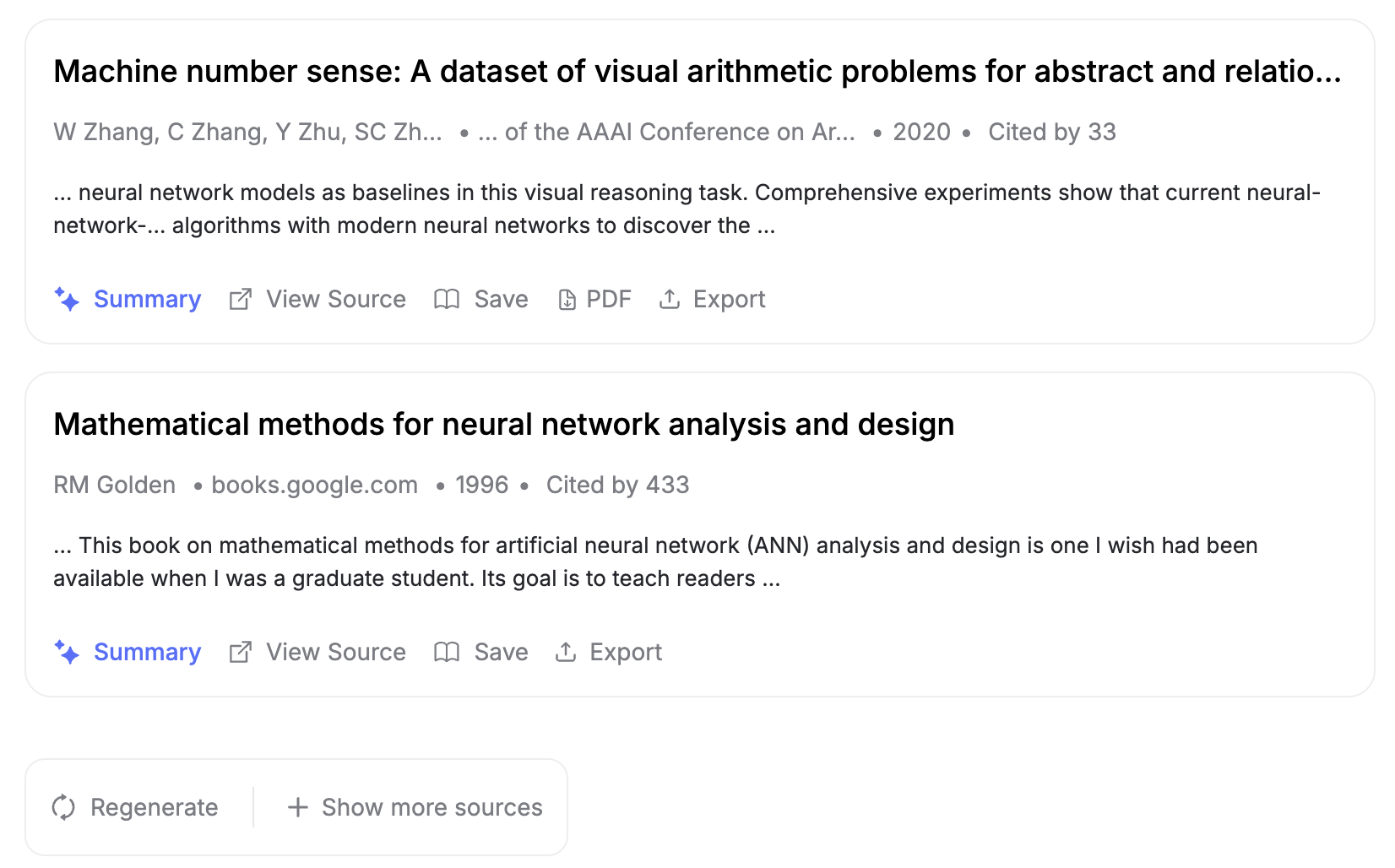Click the Export upload icon on the first result
This screenshot has width=1395, height=868.
click(x=670, y=299)
